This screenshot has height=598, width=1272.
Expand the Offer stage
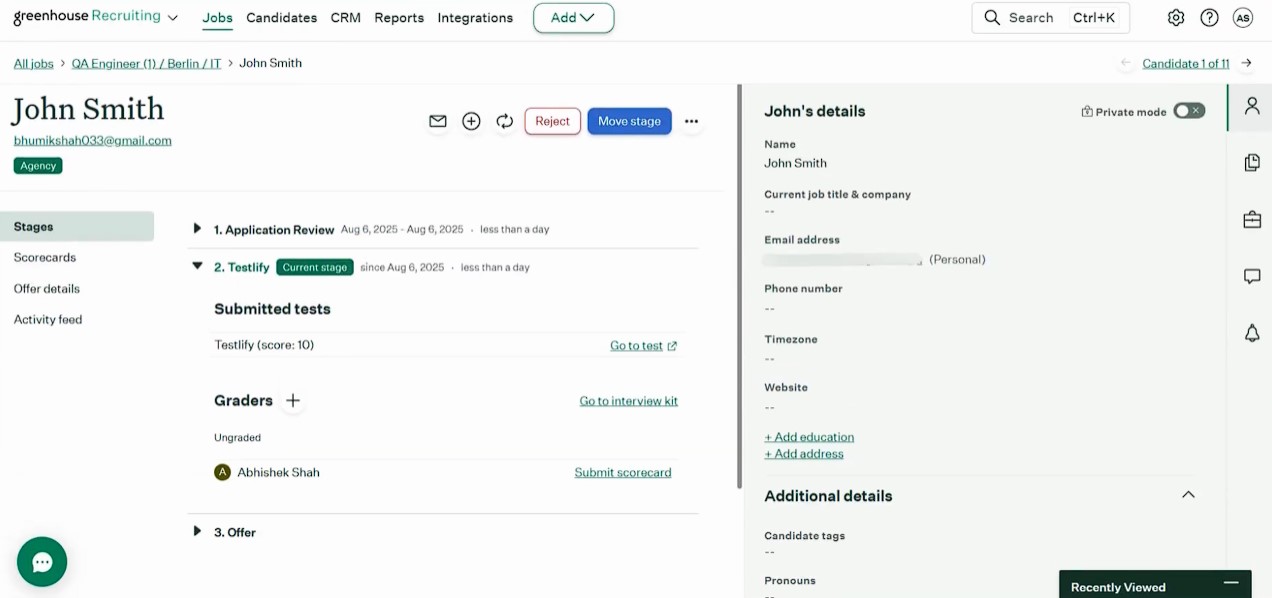click(x=197, y=532)
